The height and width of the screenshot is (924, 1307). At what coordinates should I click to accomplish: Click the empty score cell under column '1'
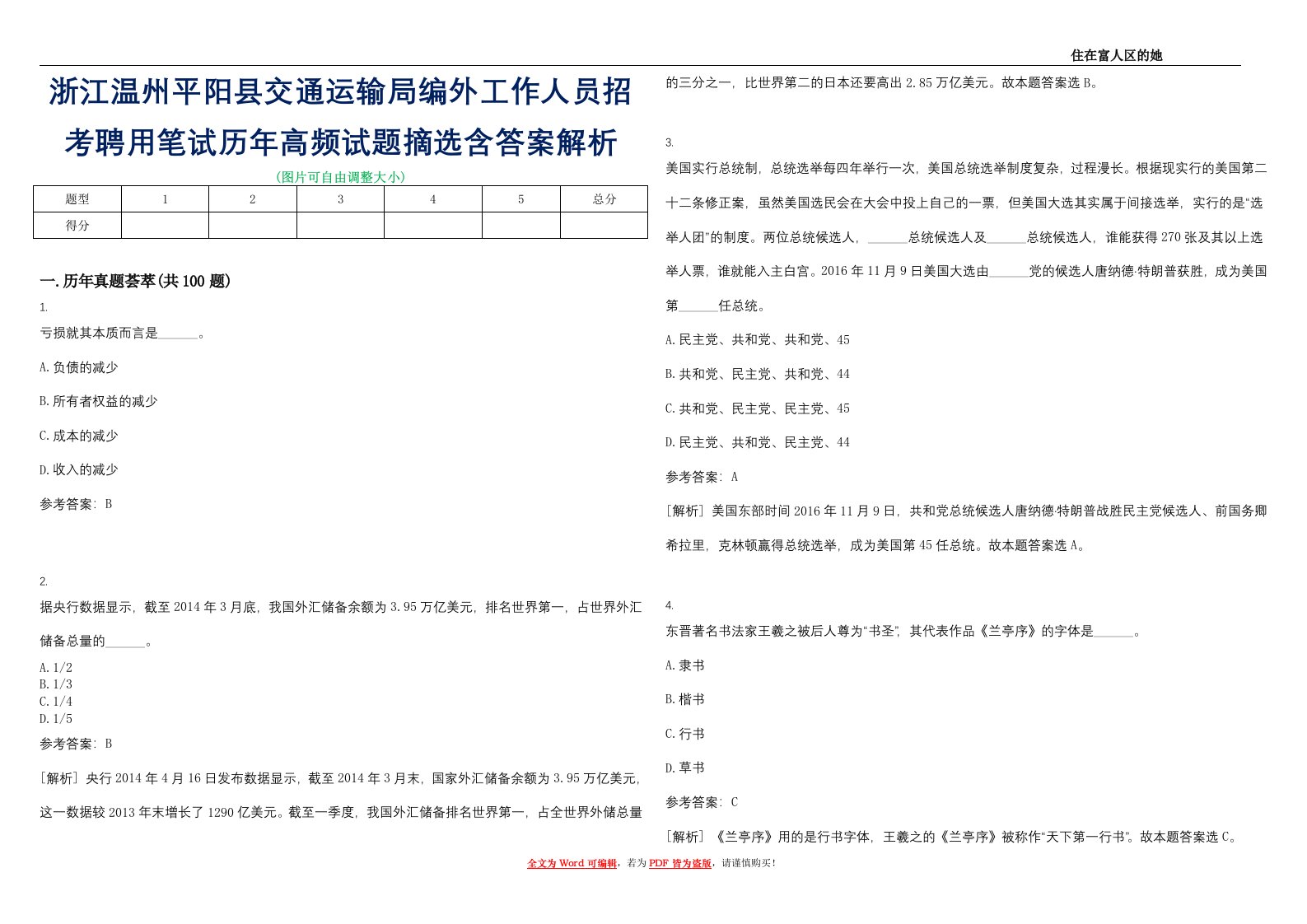pyautogui.click(x=165, y=226)
